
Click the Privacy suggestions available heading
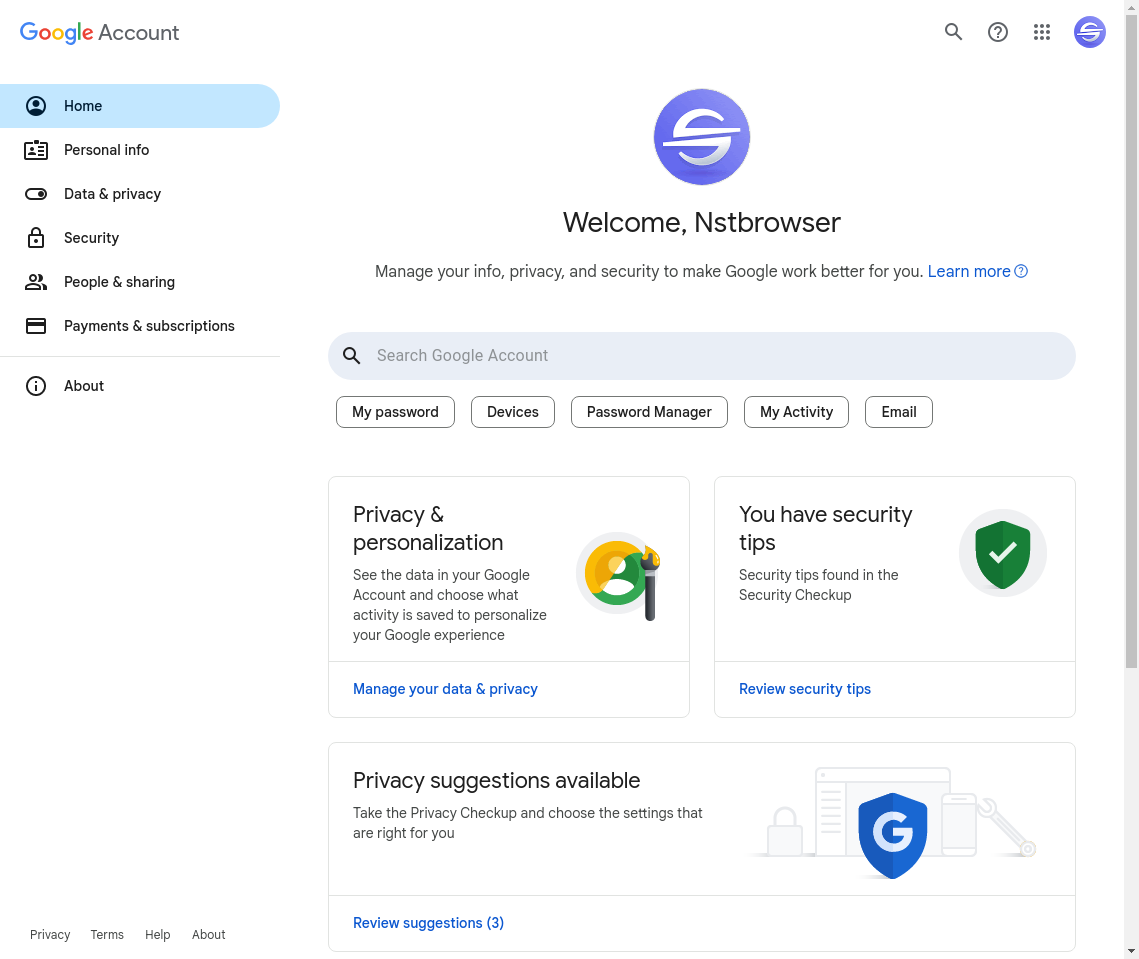coord(497,780)
